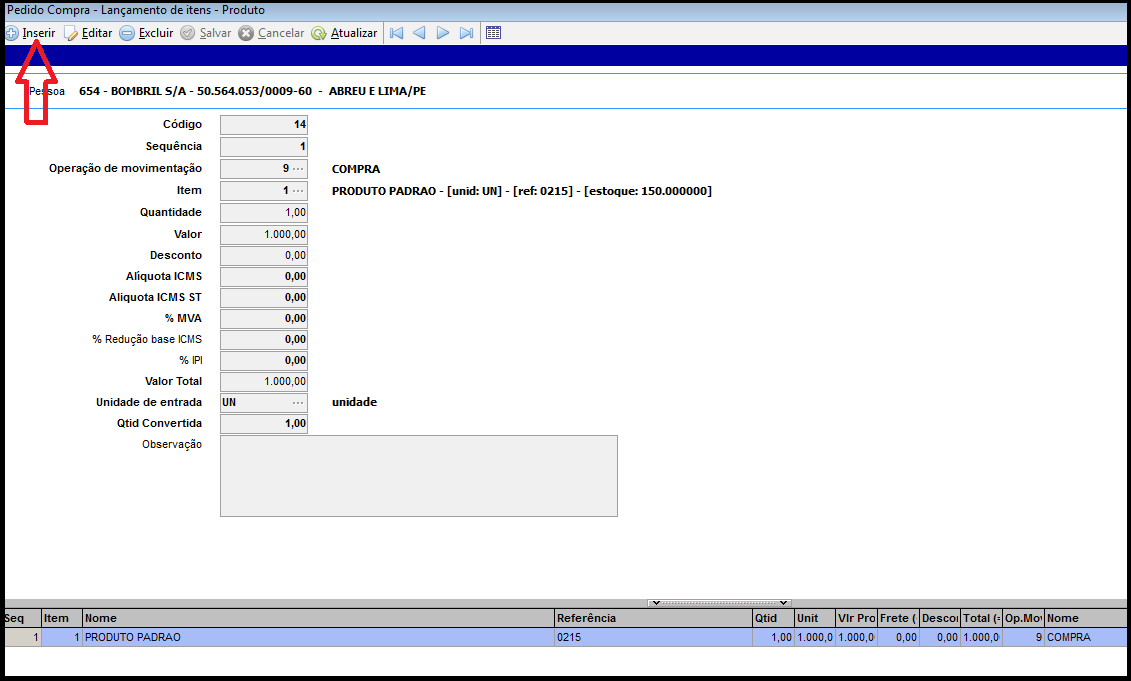Select the PRODUTO PADRAO row in the grid

click(317, 637)
